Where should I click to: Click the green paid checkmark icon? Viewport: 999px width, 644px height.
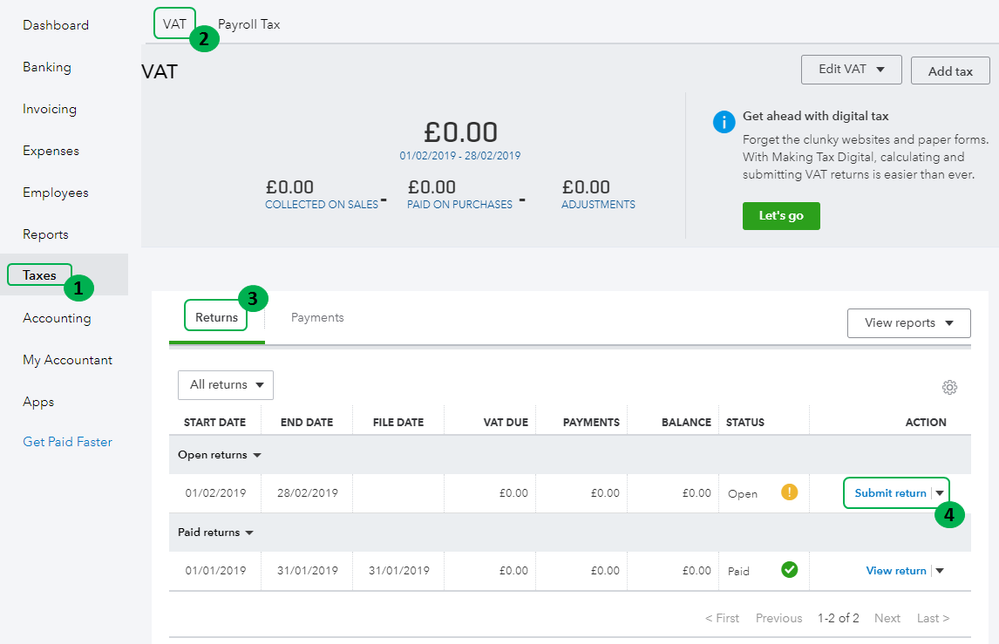tap(789, 570)
